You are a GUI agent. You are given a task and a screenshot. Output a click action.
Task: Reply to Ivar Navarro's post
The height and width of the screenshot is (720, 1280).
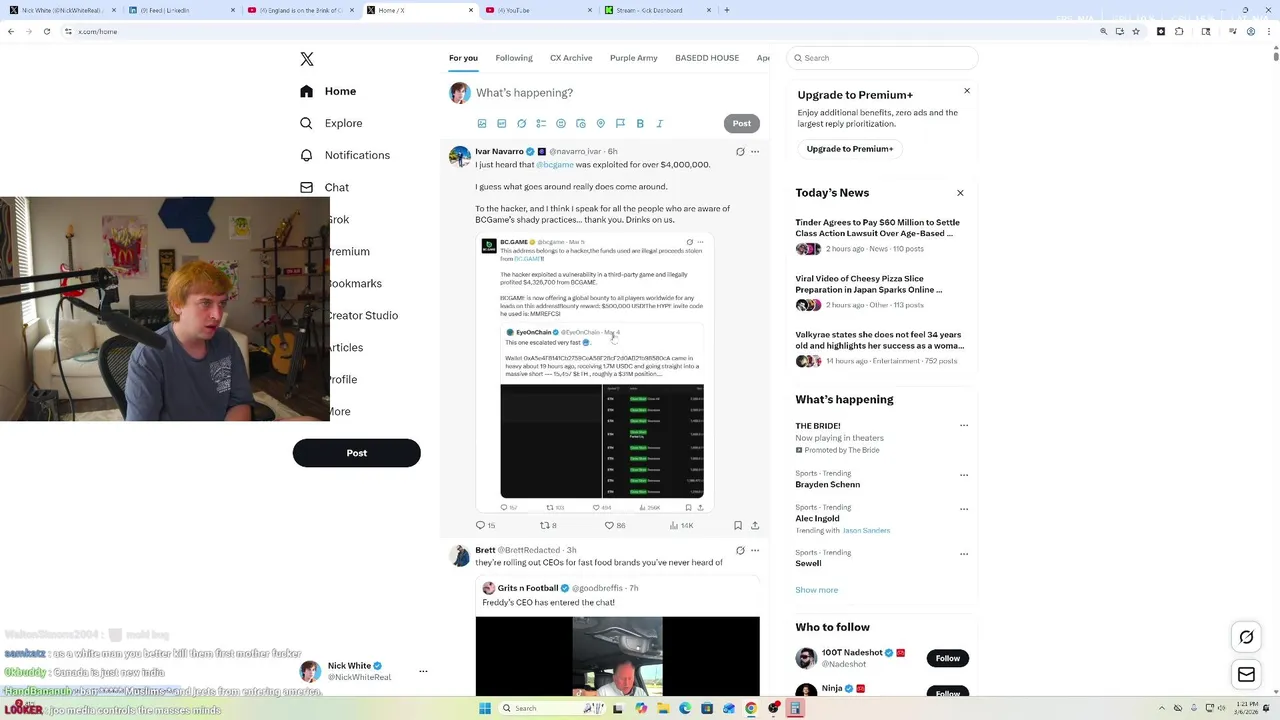point(485,525)
